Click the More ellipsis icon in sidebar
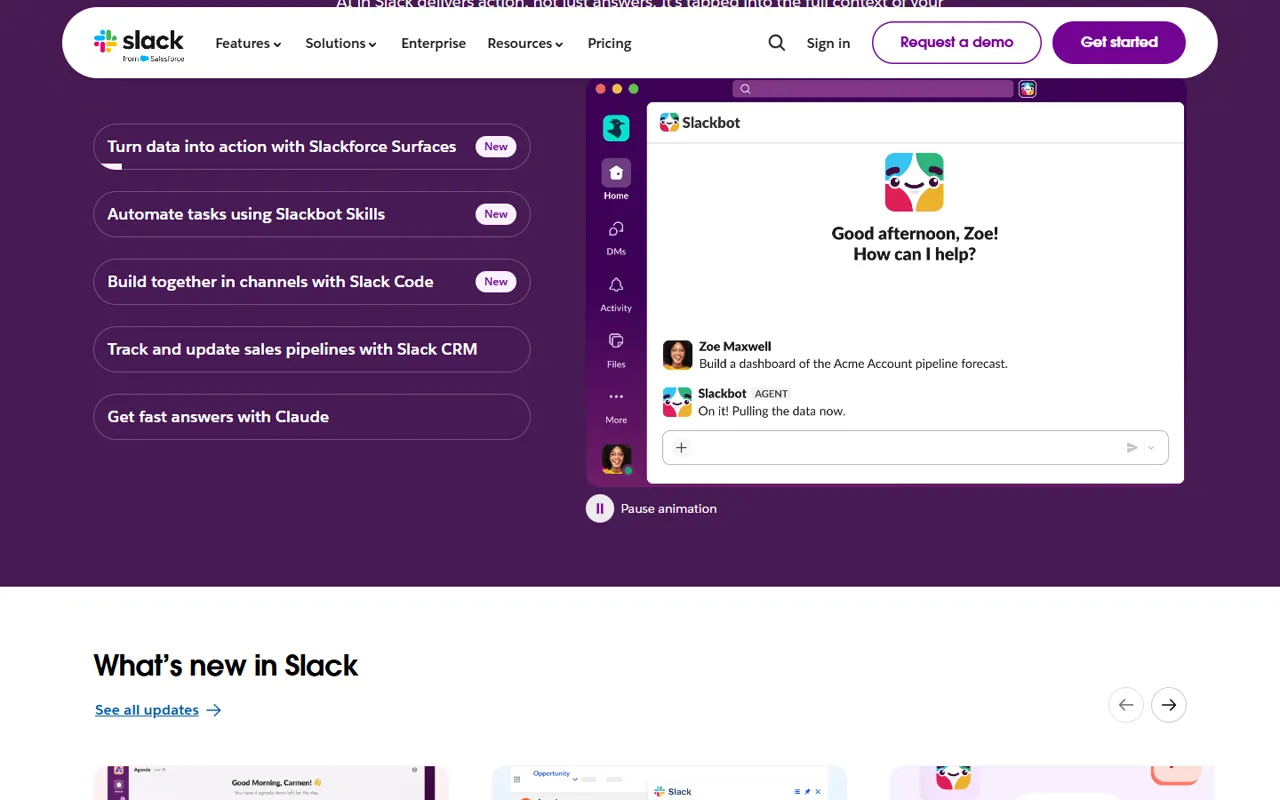The width and height of the screenshot is (1280, 800). 616,397
